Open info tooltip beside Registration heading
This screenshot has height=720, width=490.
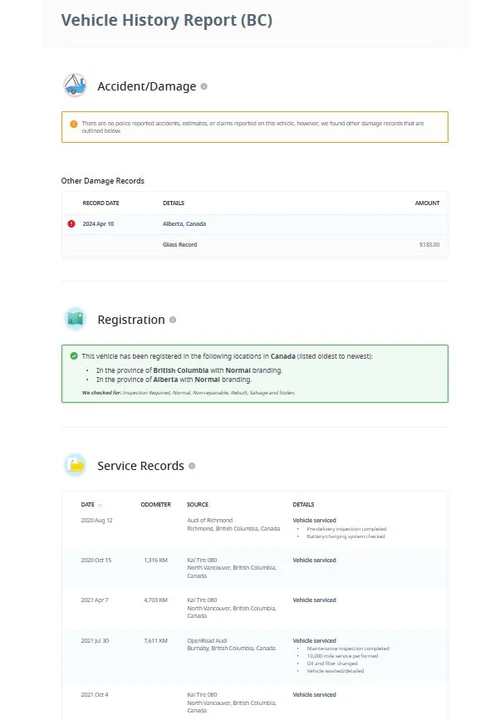(x=173, y=320)
